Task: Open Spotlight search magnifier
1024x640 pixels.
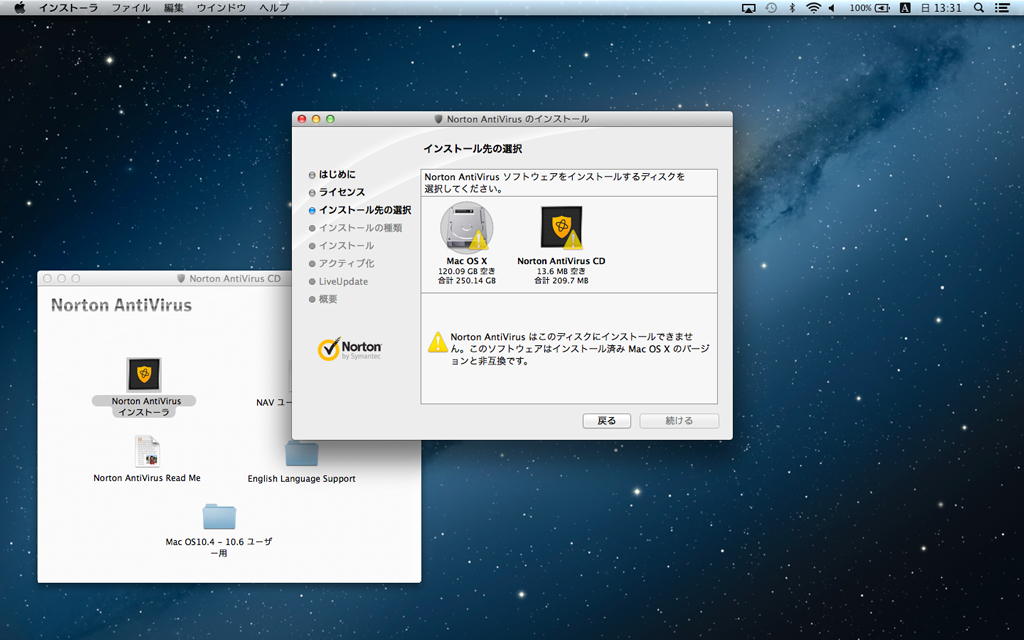Action: [978, 8]
